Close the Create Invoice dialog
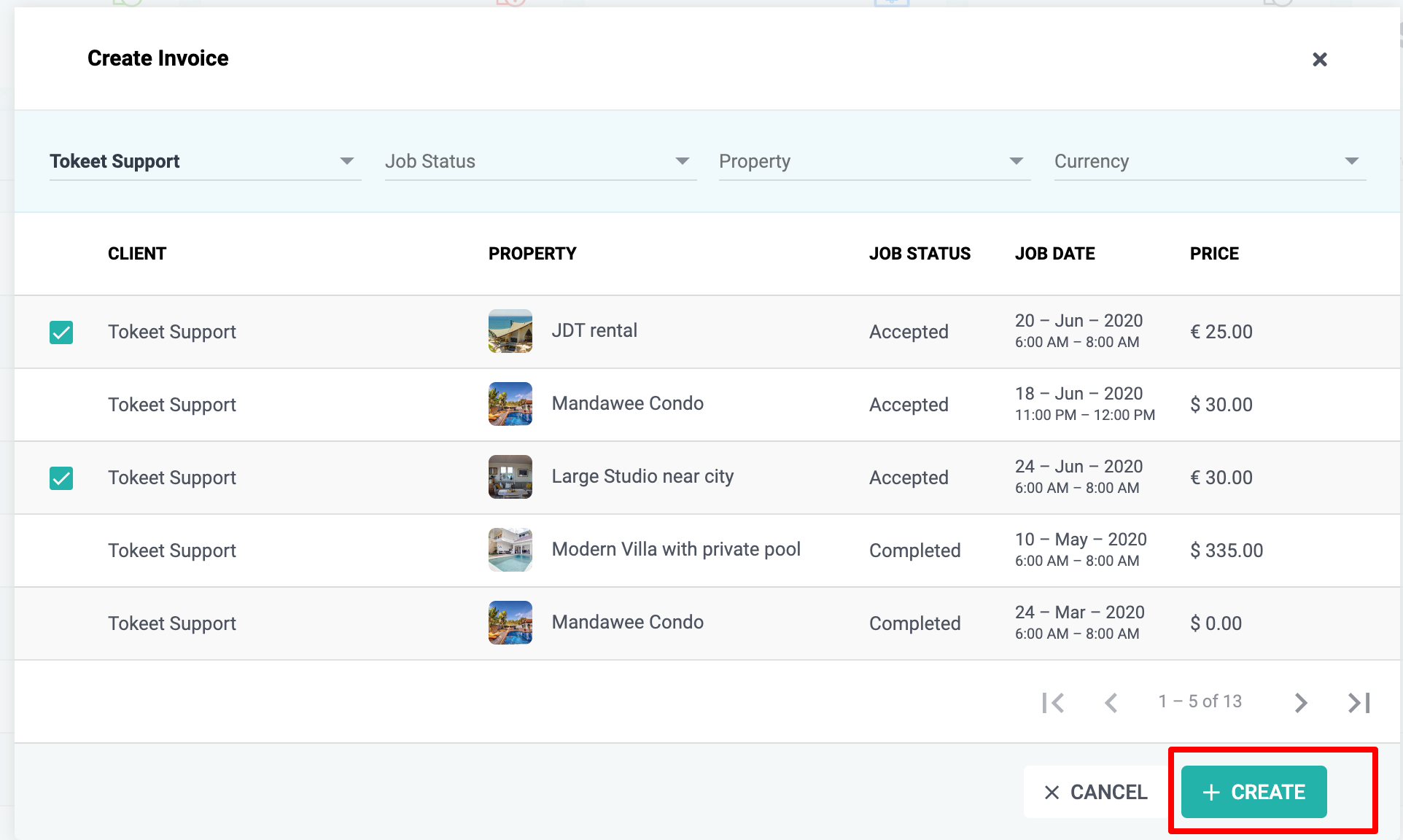This screenshot has width=1403, height=840. pos(1319,59)
